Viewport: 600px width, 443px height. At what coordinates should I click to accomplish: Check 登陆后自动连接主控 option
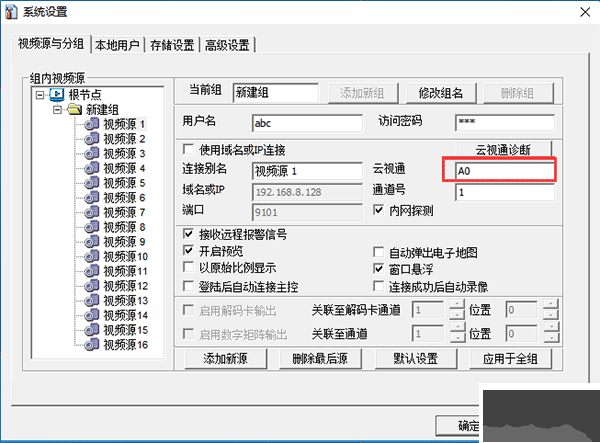188,286
